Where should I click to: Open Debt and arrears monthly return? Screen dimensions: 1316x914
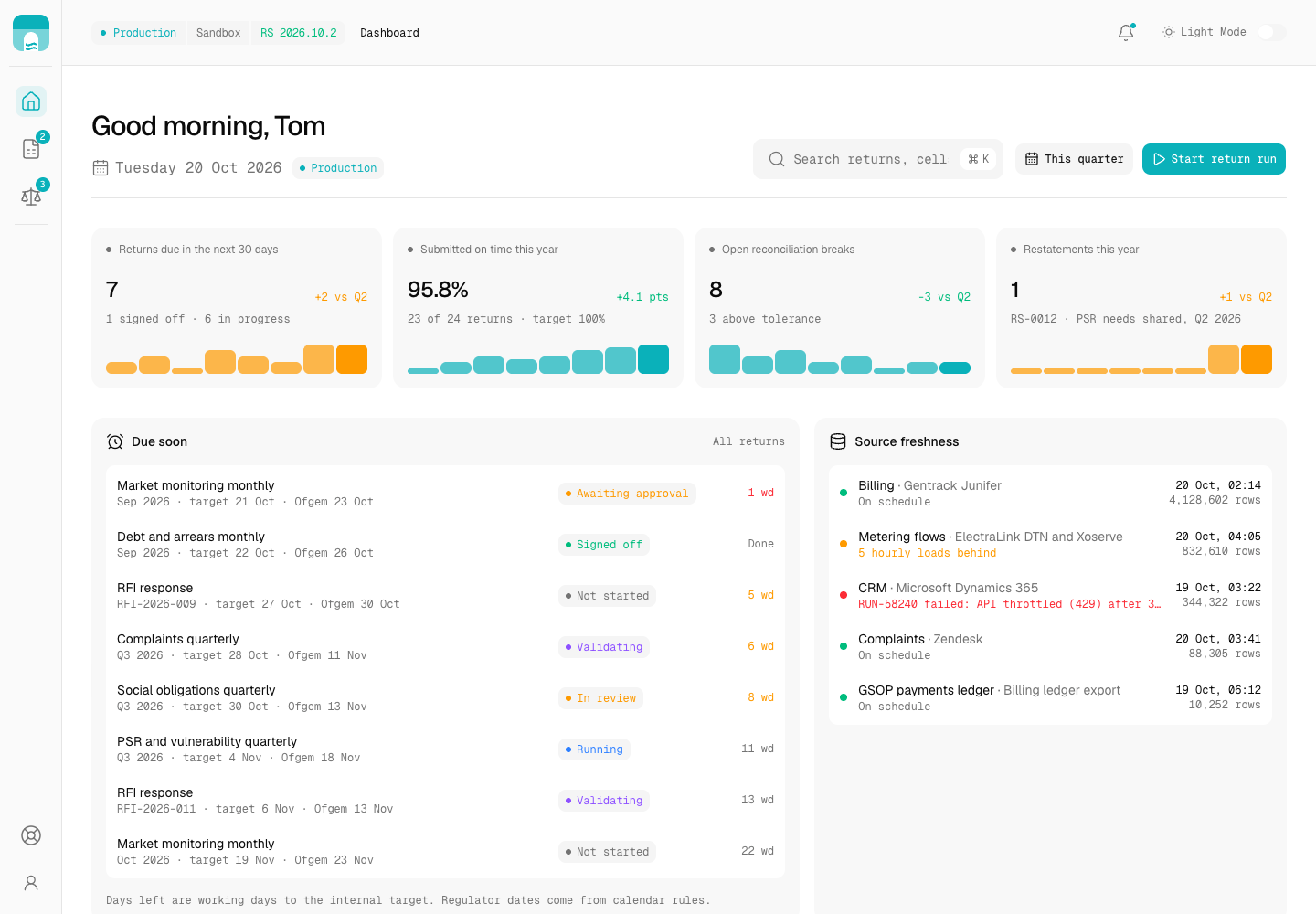coord(445,544)
